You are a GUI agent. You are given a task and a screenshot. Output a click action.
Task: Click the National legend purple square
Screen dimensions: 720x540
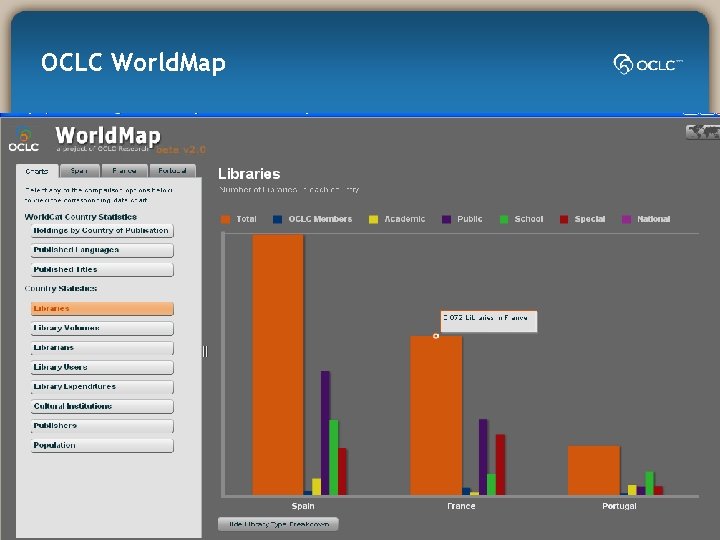coord(626,219)
